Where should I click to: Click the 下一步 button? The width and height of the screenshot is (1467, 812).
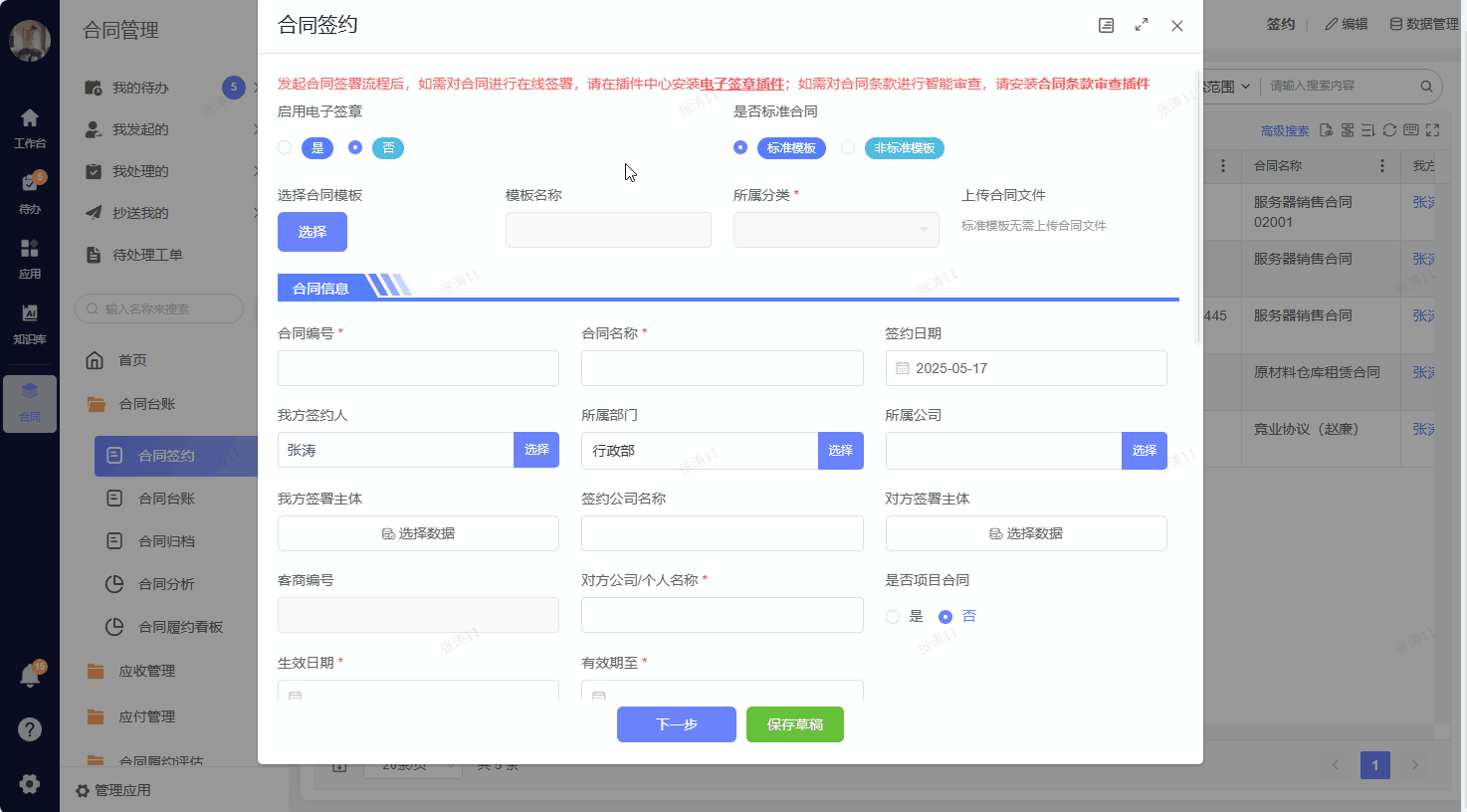(x=676, y=724)
